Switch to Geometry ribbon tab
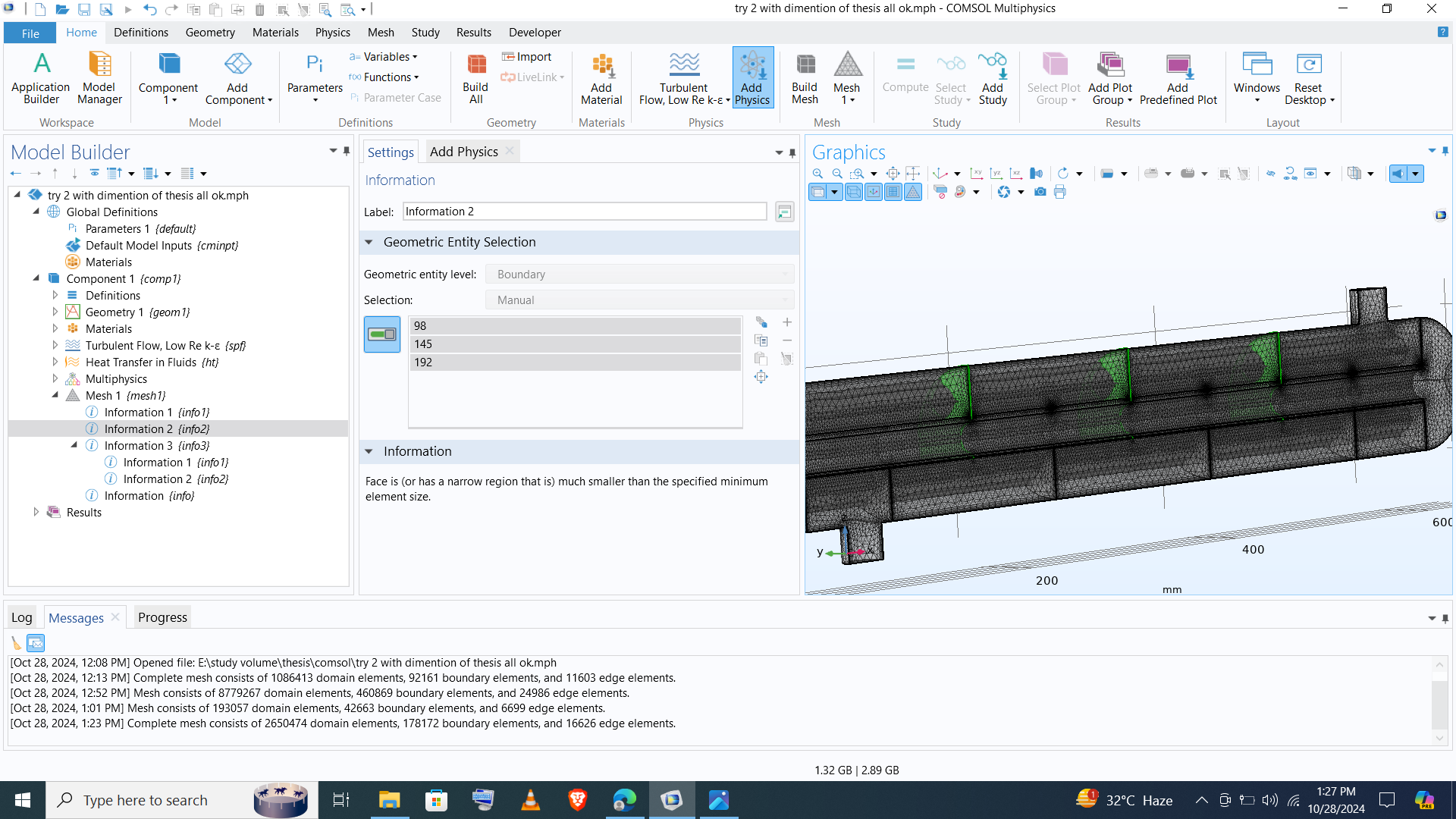The image size is (1456, 819). tap(210, 33)
